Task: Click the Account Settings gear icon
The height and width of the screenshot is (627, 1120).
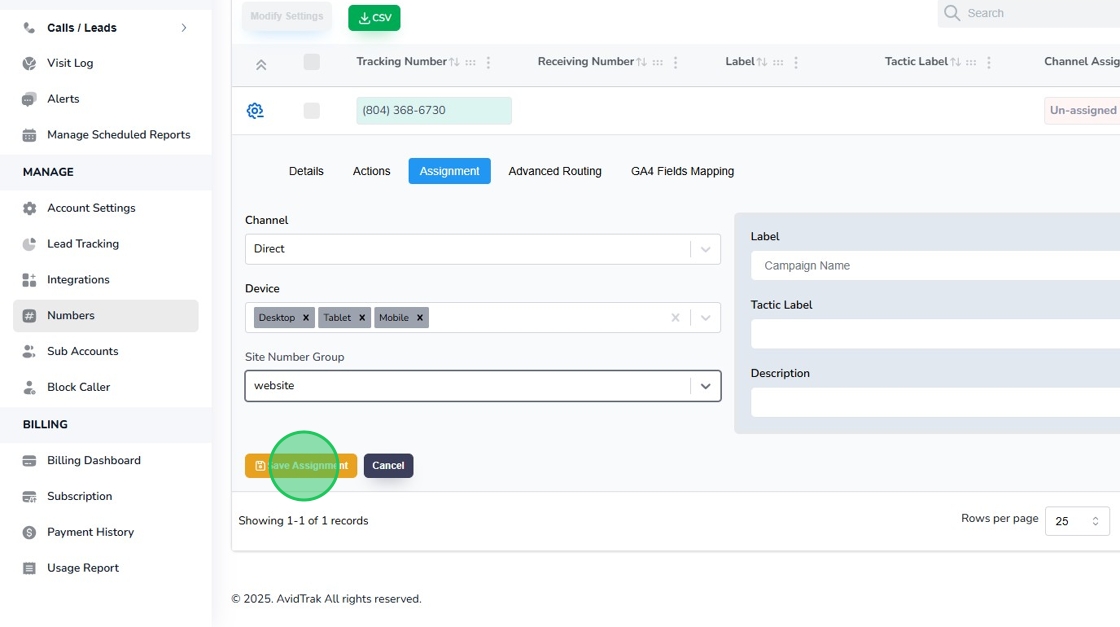Action: pyautogui.click(x=29, y=209)
